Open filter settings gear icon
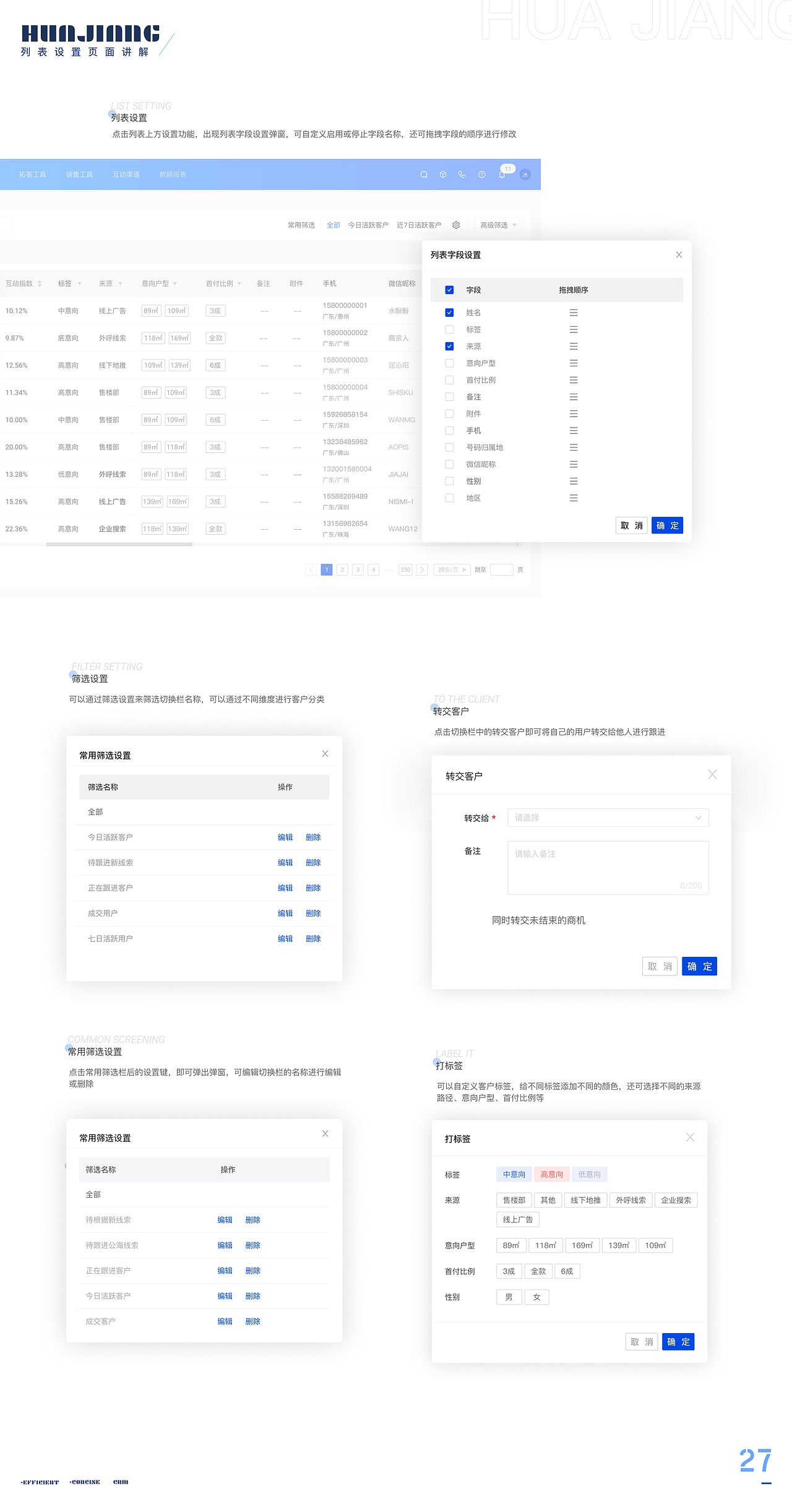The image size is (792, 1512). [456, 225]
